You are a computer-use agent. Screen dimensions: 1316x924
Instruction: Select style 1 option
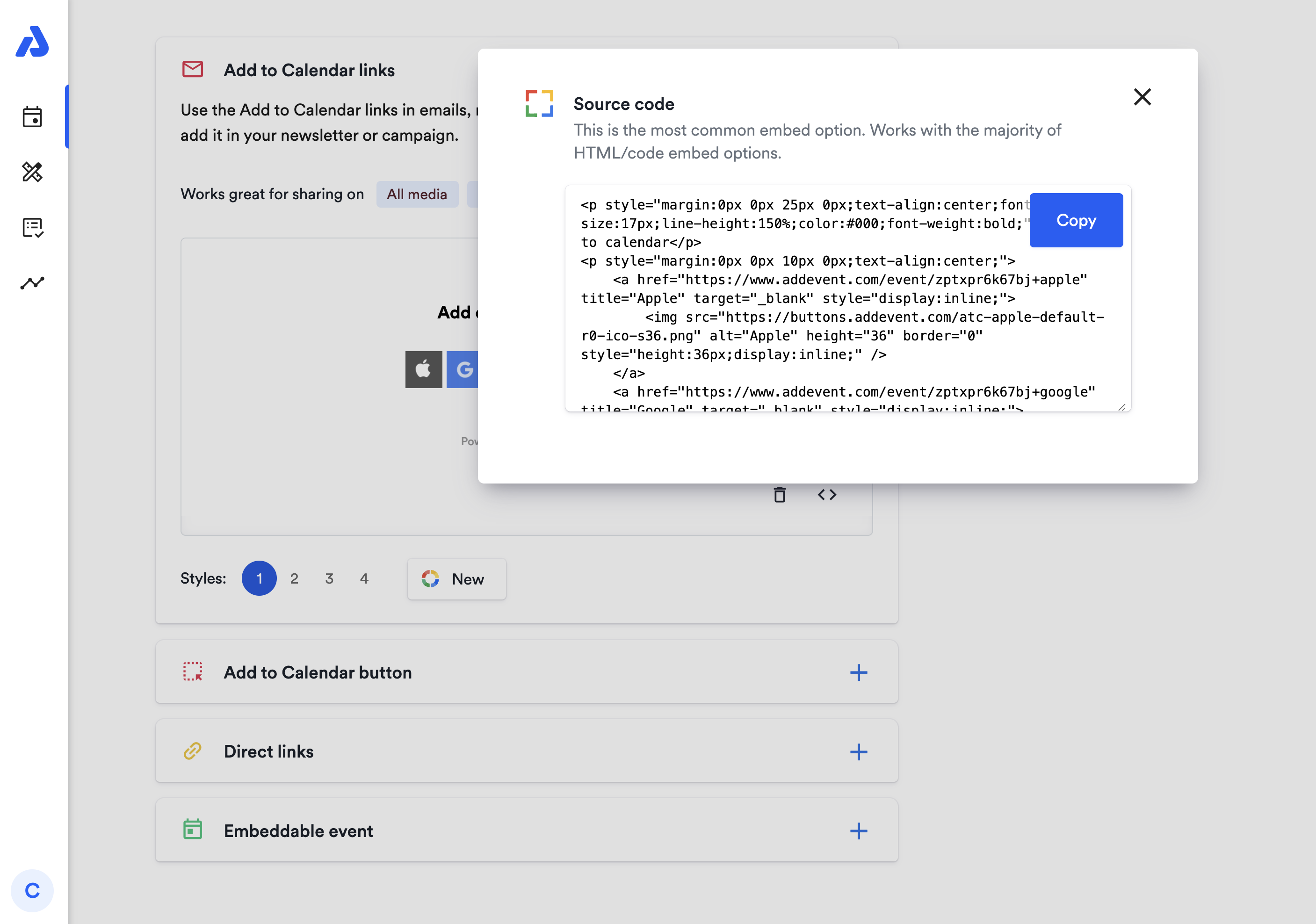click(x=259, y=578)
